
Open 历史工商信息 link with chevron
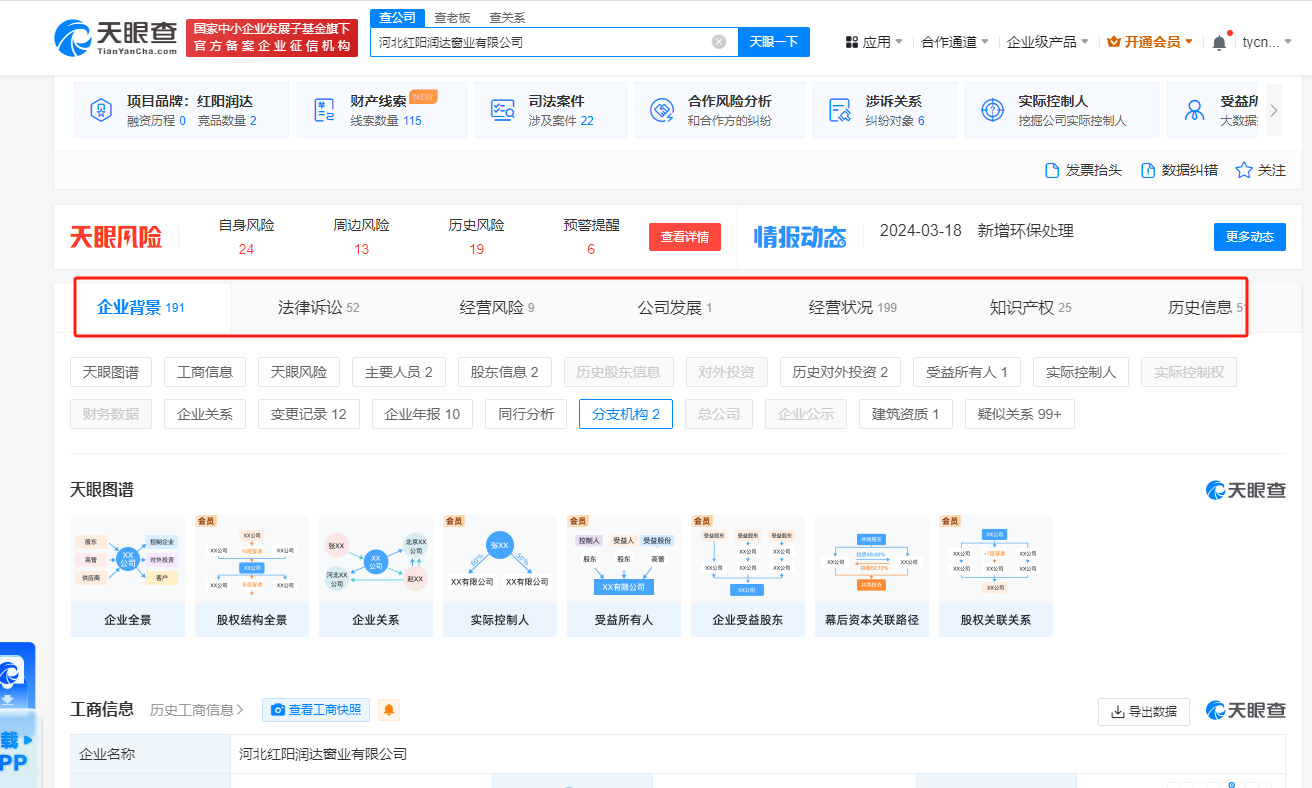[197, 710]
